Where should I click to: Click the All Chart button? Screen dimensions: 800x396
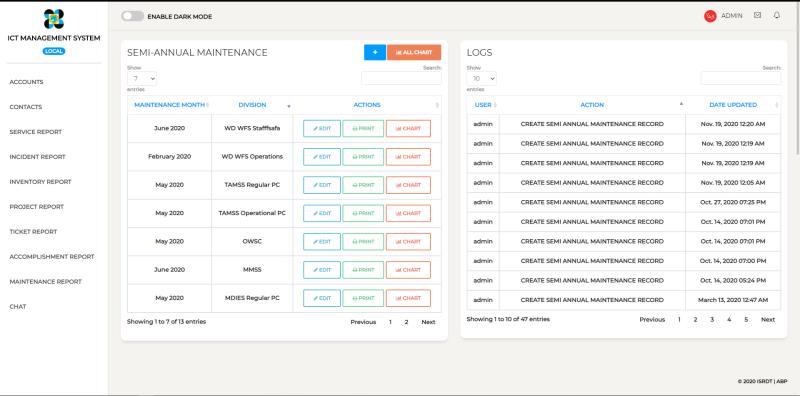tap(414, 53)
